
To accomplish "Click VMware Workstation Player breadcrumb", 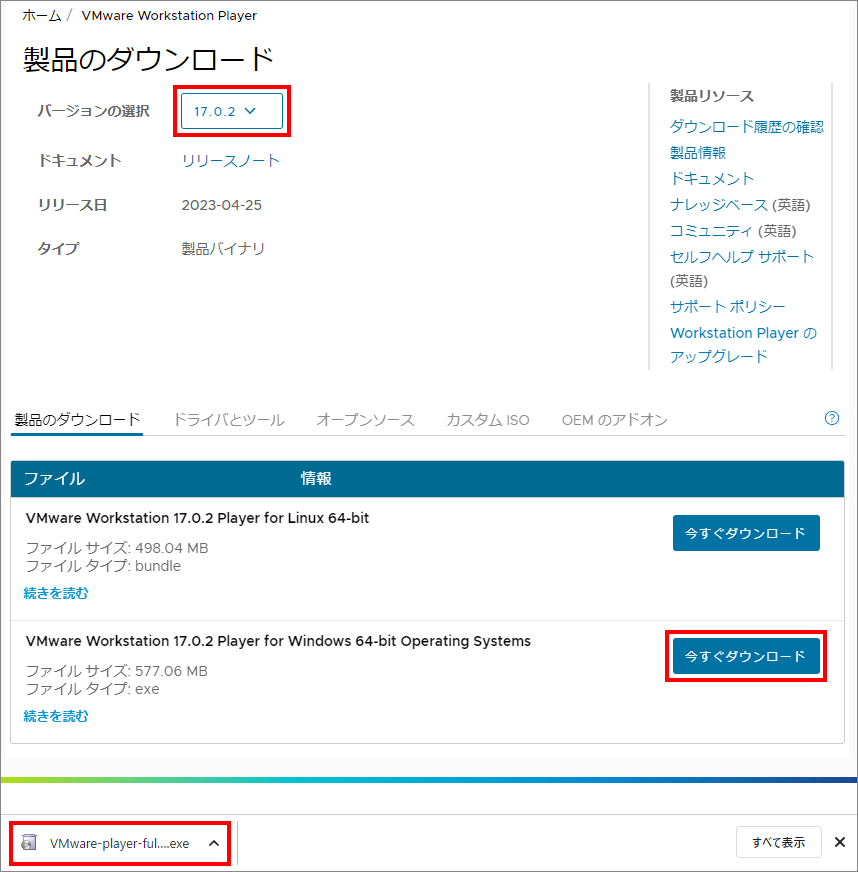I will pos(169,16).
